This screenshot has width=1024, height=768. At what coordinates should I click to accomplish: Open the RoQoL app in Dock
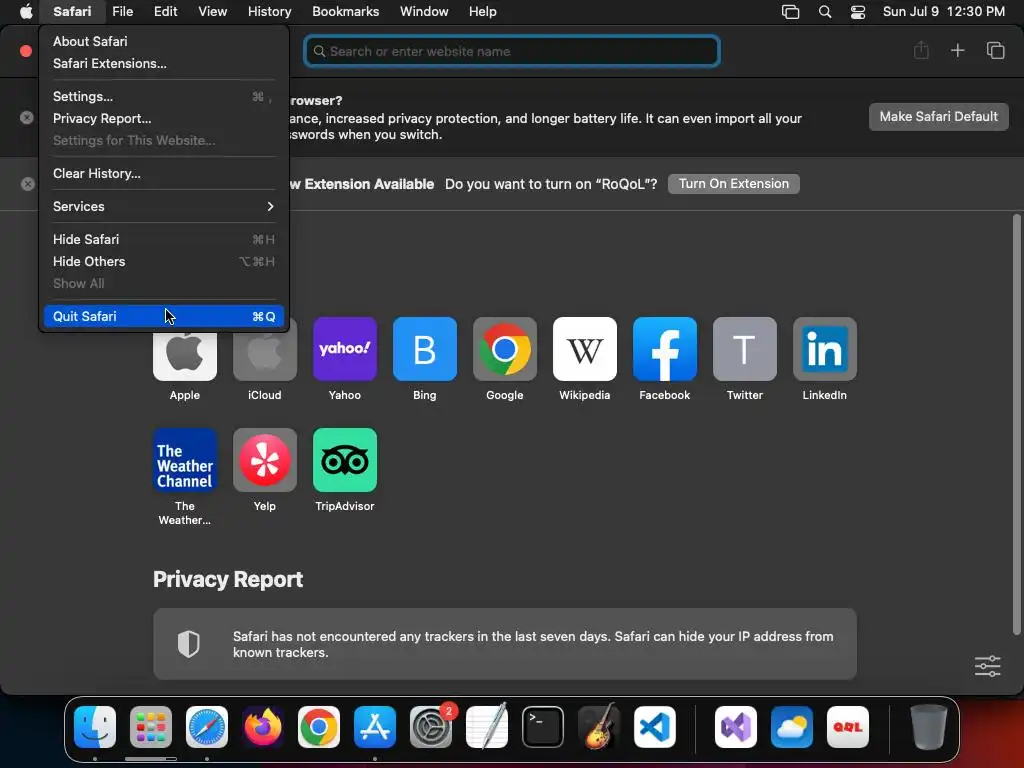pyautogui.click(x=848, y=727)
